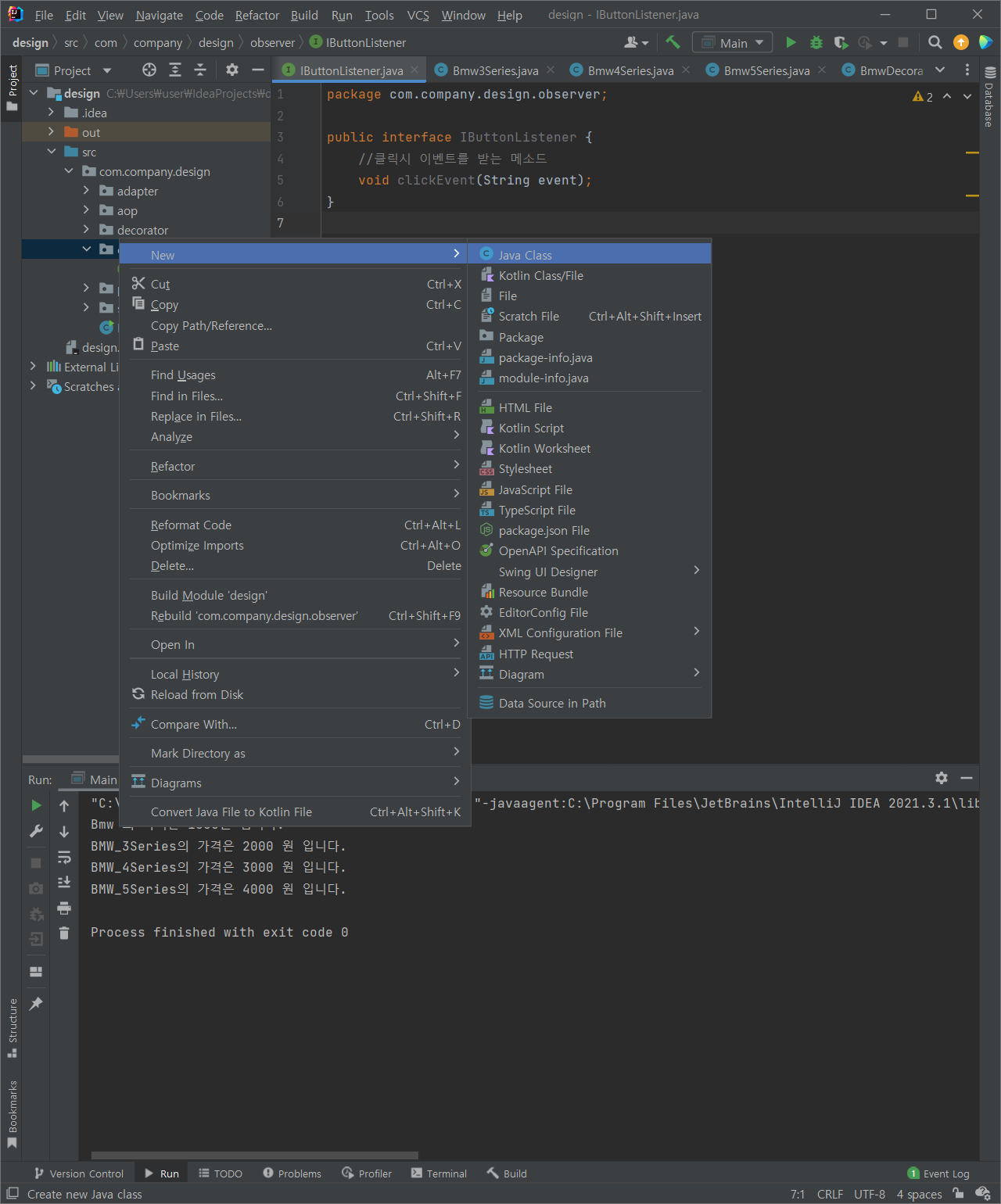Select Kotlin Class/File in New submenu
This screenshot has height=1204, width=1001.
point(590,275)
